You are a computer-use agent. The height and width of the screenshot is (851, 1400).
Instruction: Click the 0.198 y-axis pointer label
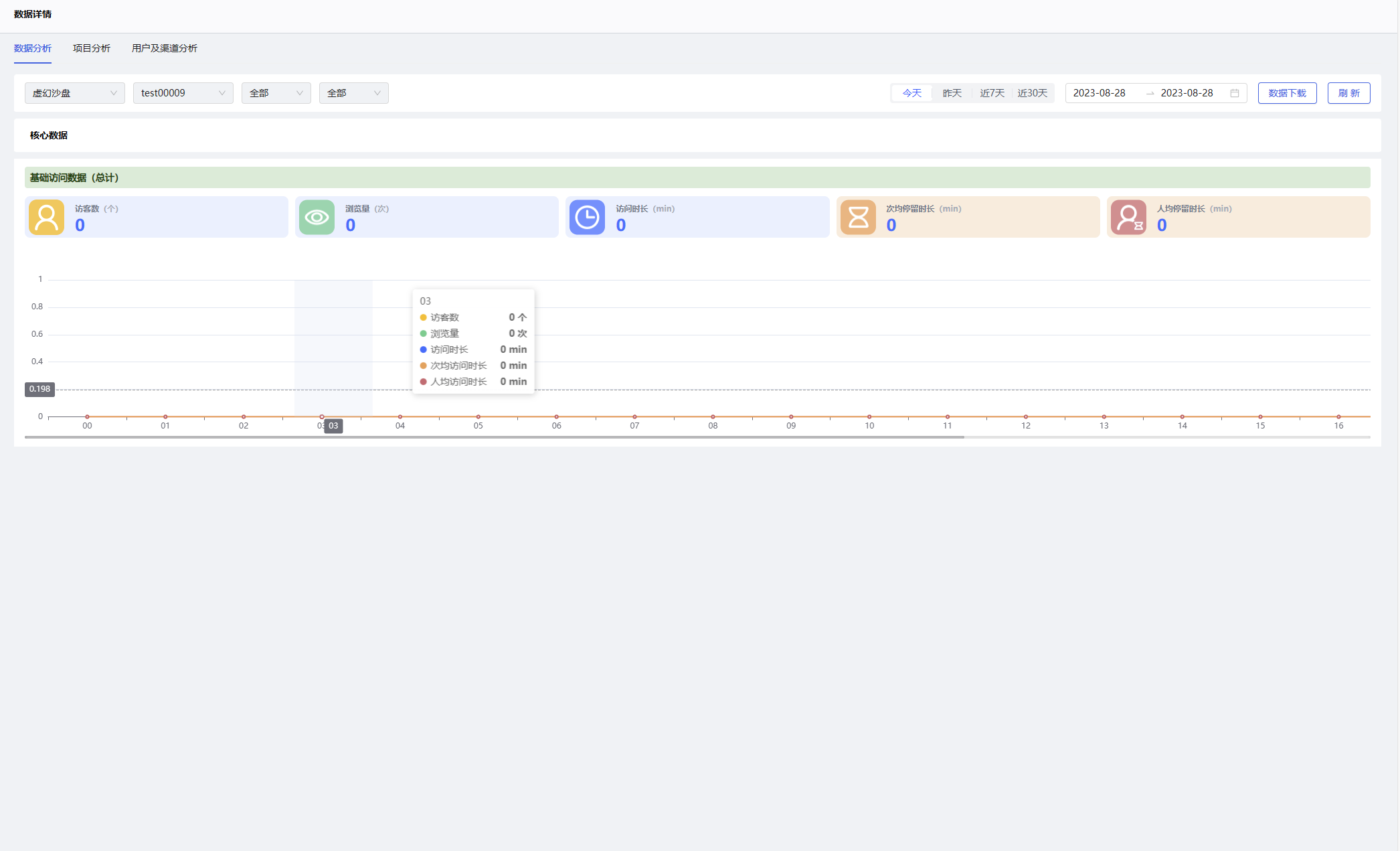[39, 389]
